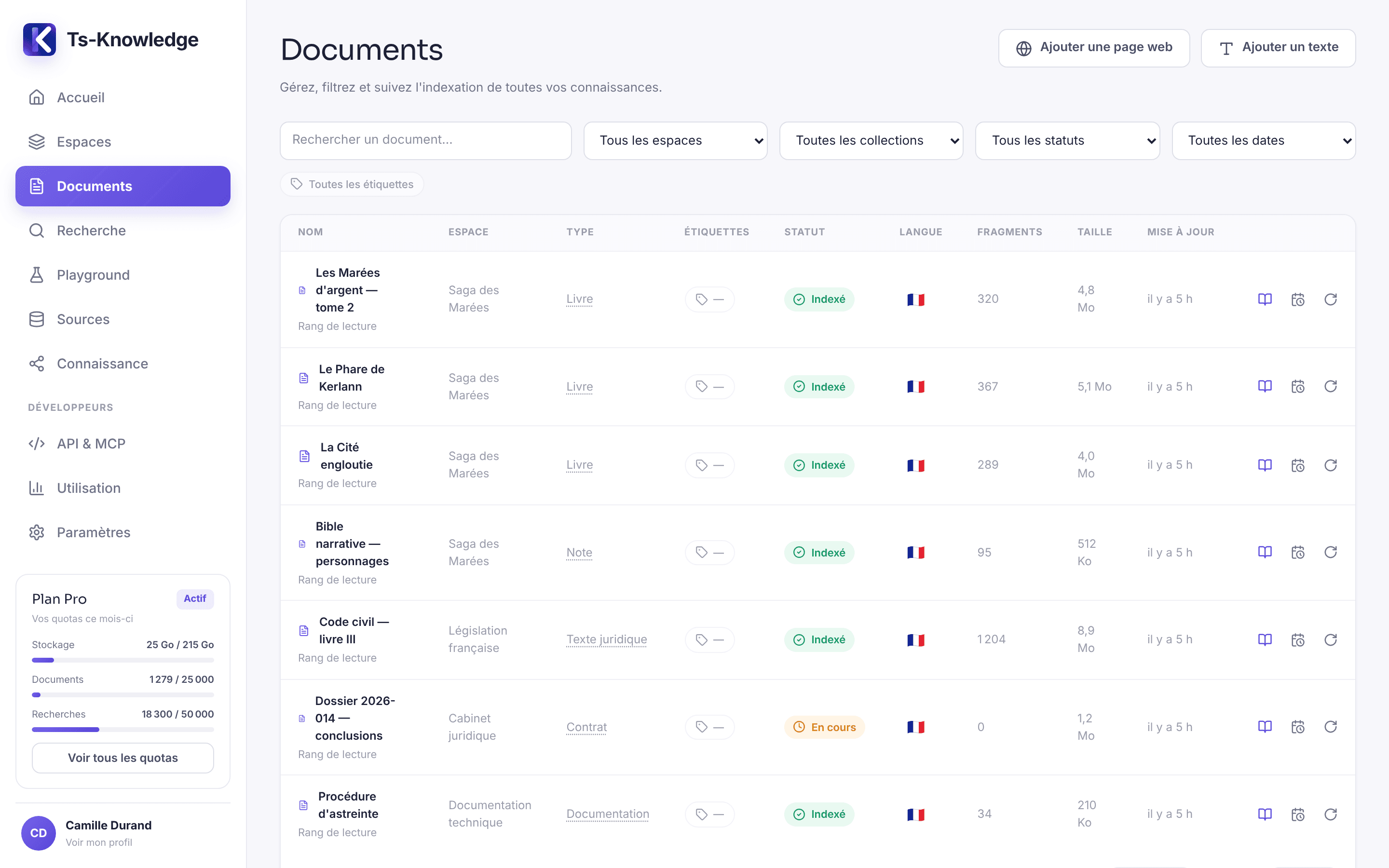The image size is (1389, 868).
Task: Click the Stockage quota progress bar
Action: 123,660
